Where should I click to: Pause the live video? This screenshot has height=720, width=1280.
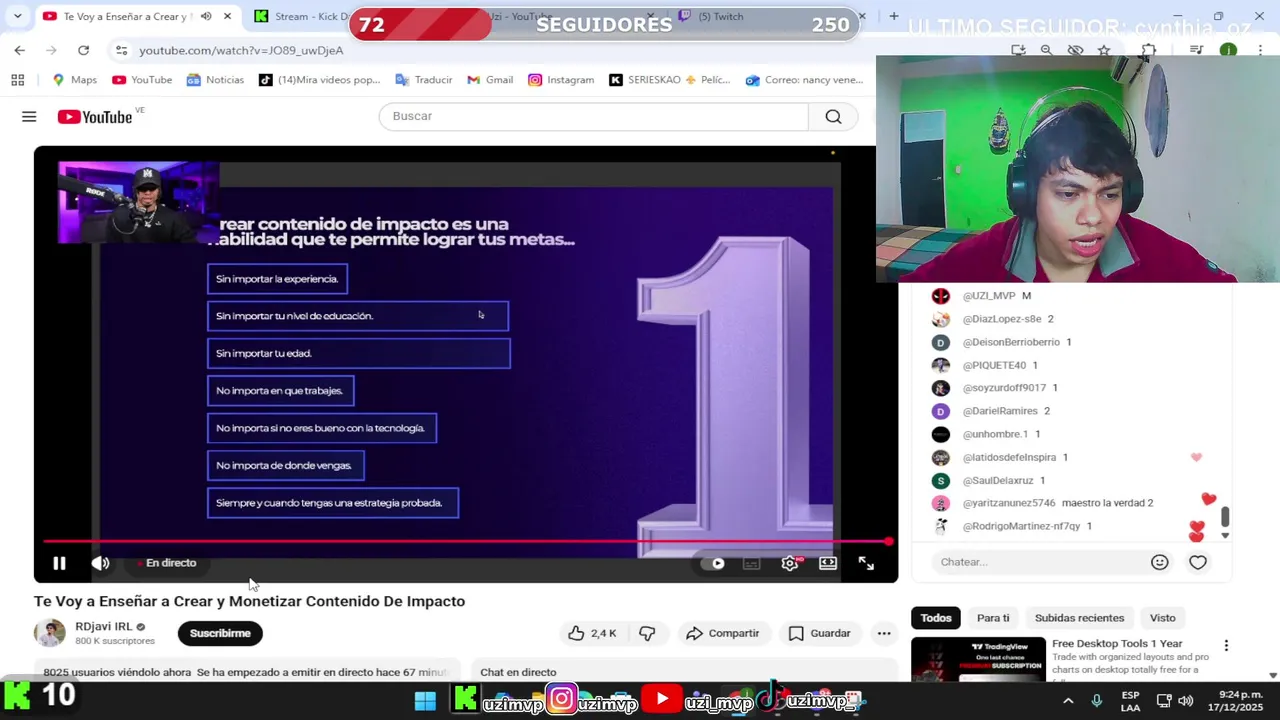(x=59, y=564)
